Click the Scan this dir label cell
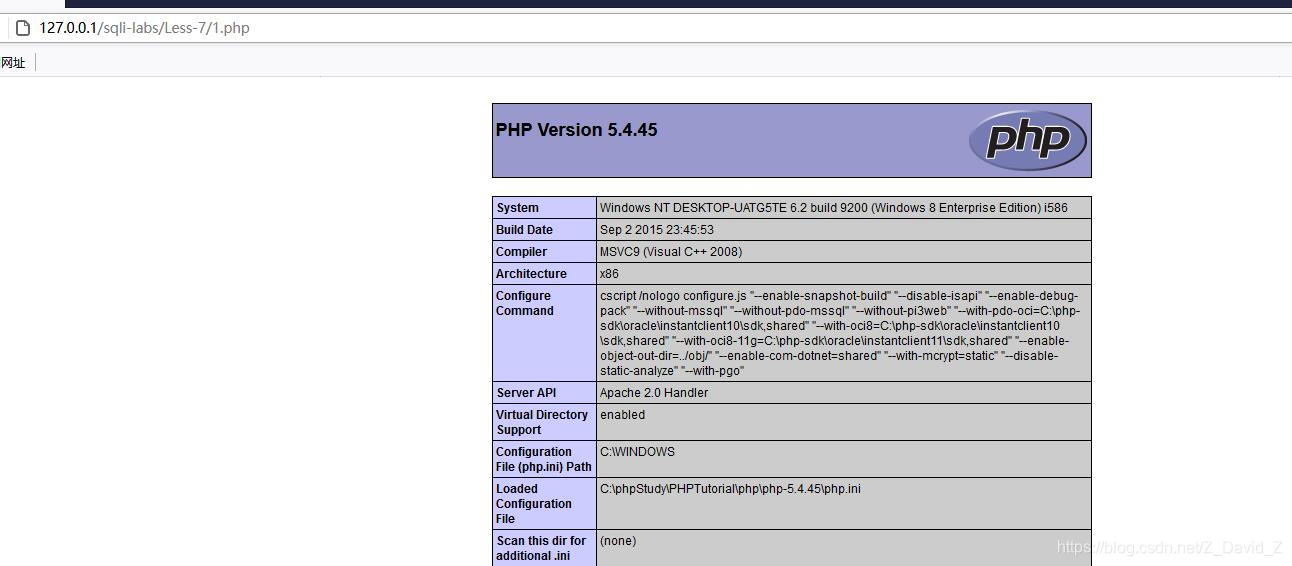1292x566 pixels. click(545, 548)
